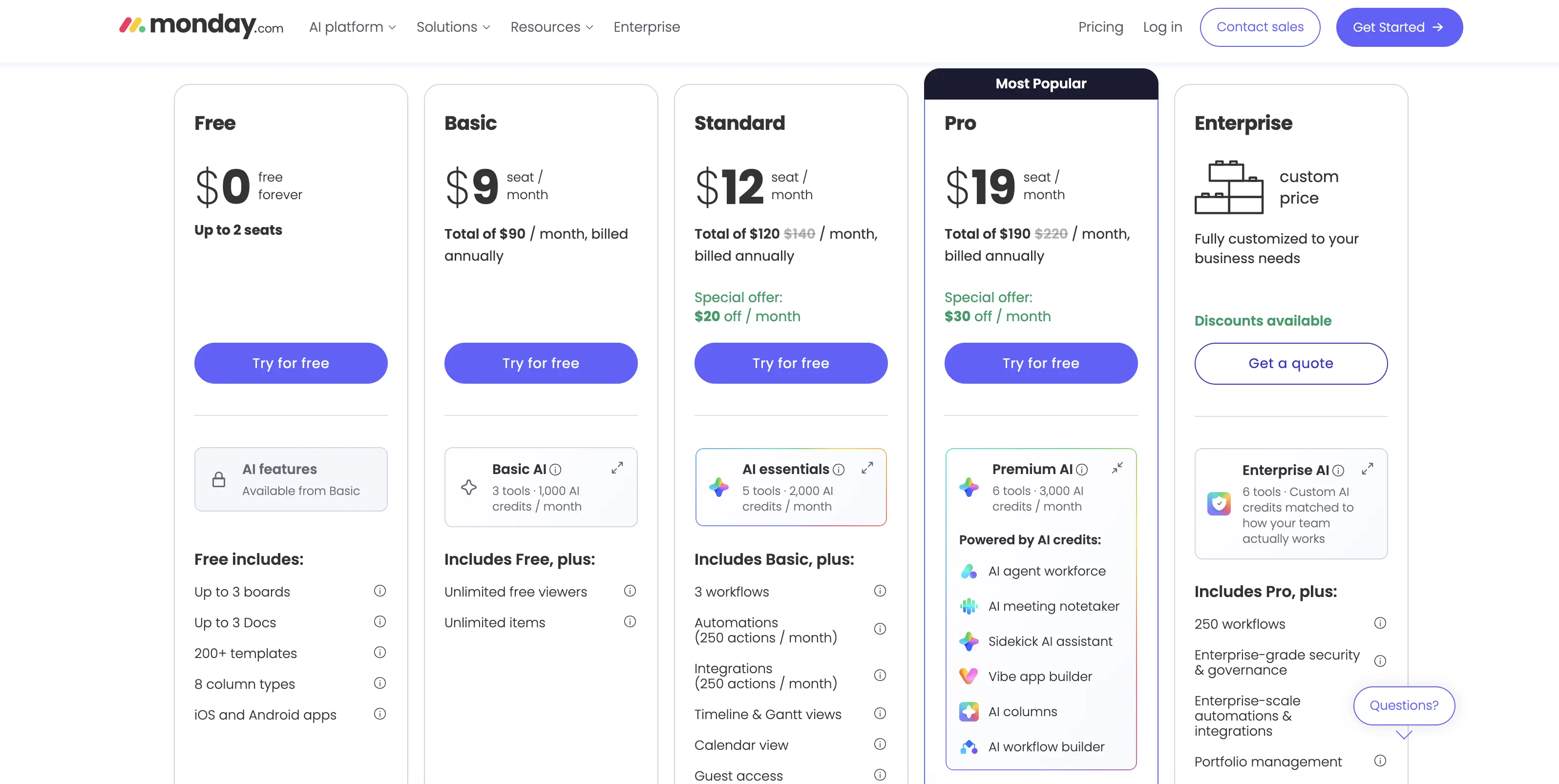This screenshot has height=784, width=1559.
Task: Click info icon next to AI essentials
Action: click(838, 470)
